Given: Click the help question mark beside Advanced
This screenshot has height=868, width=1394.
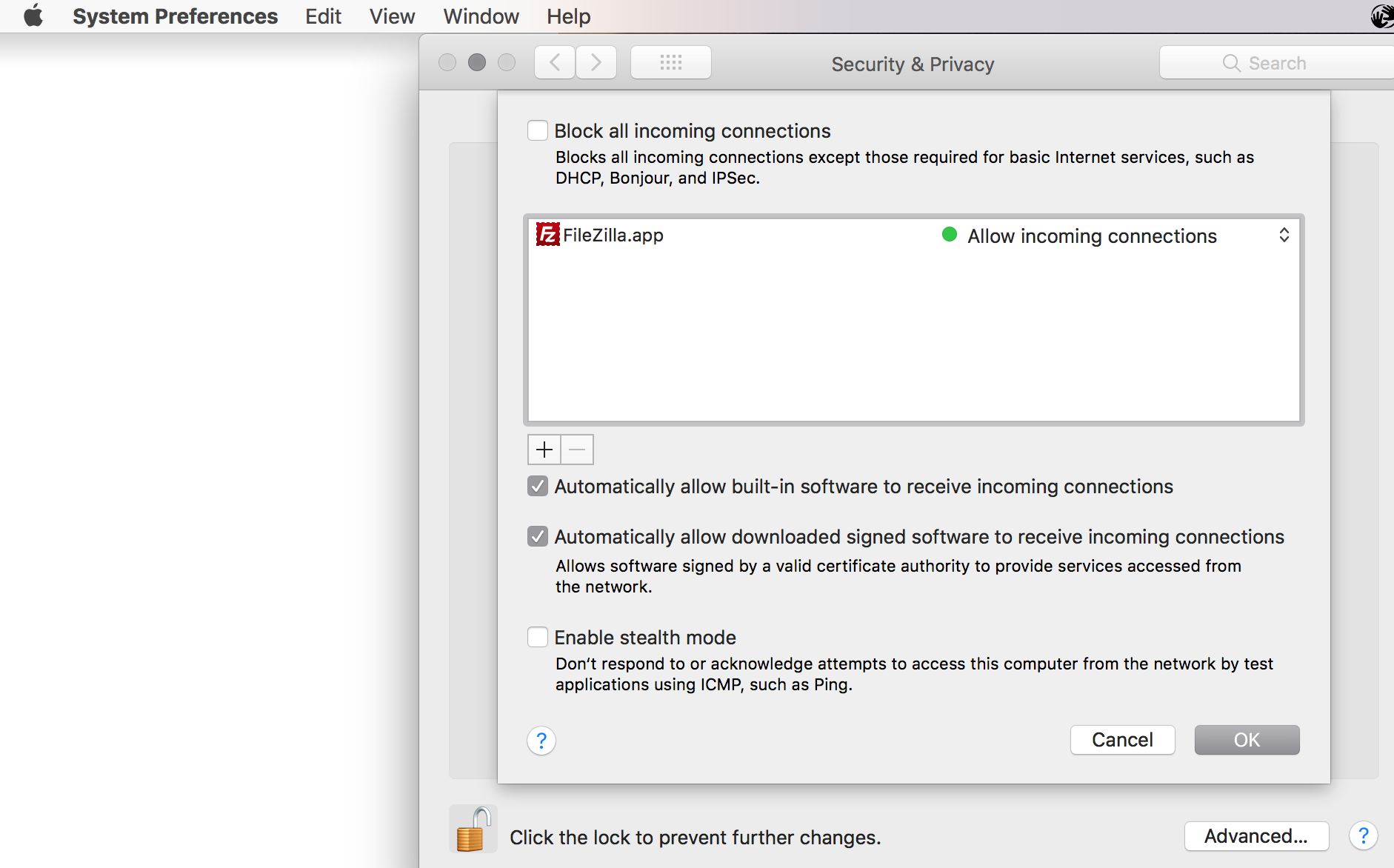Looking at the screenshot, I should [x=1363, y=835].
